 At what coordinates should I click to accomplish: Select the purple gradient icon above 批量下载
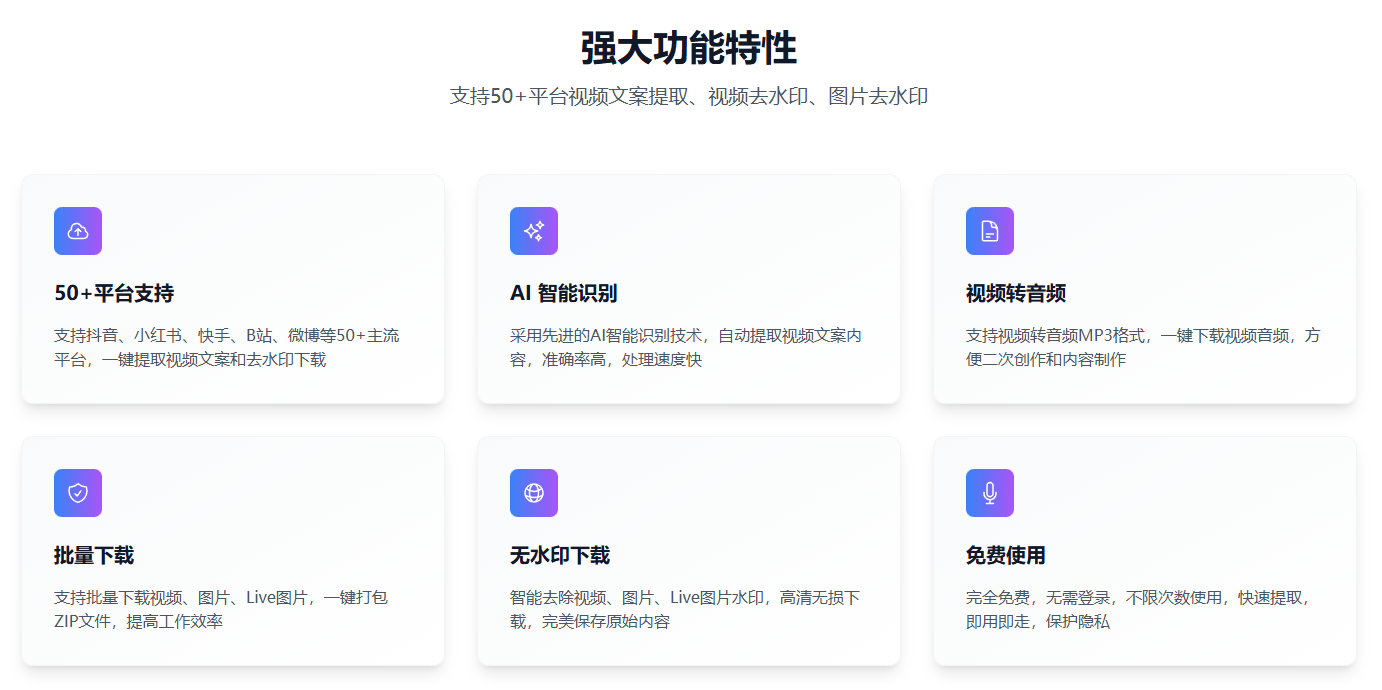pos(78,492)
